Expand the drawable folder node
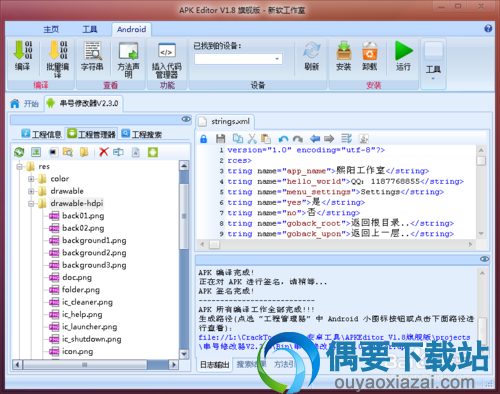This screenshot has height=394, width=500. click(31, 191)
